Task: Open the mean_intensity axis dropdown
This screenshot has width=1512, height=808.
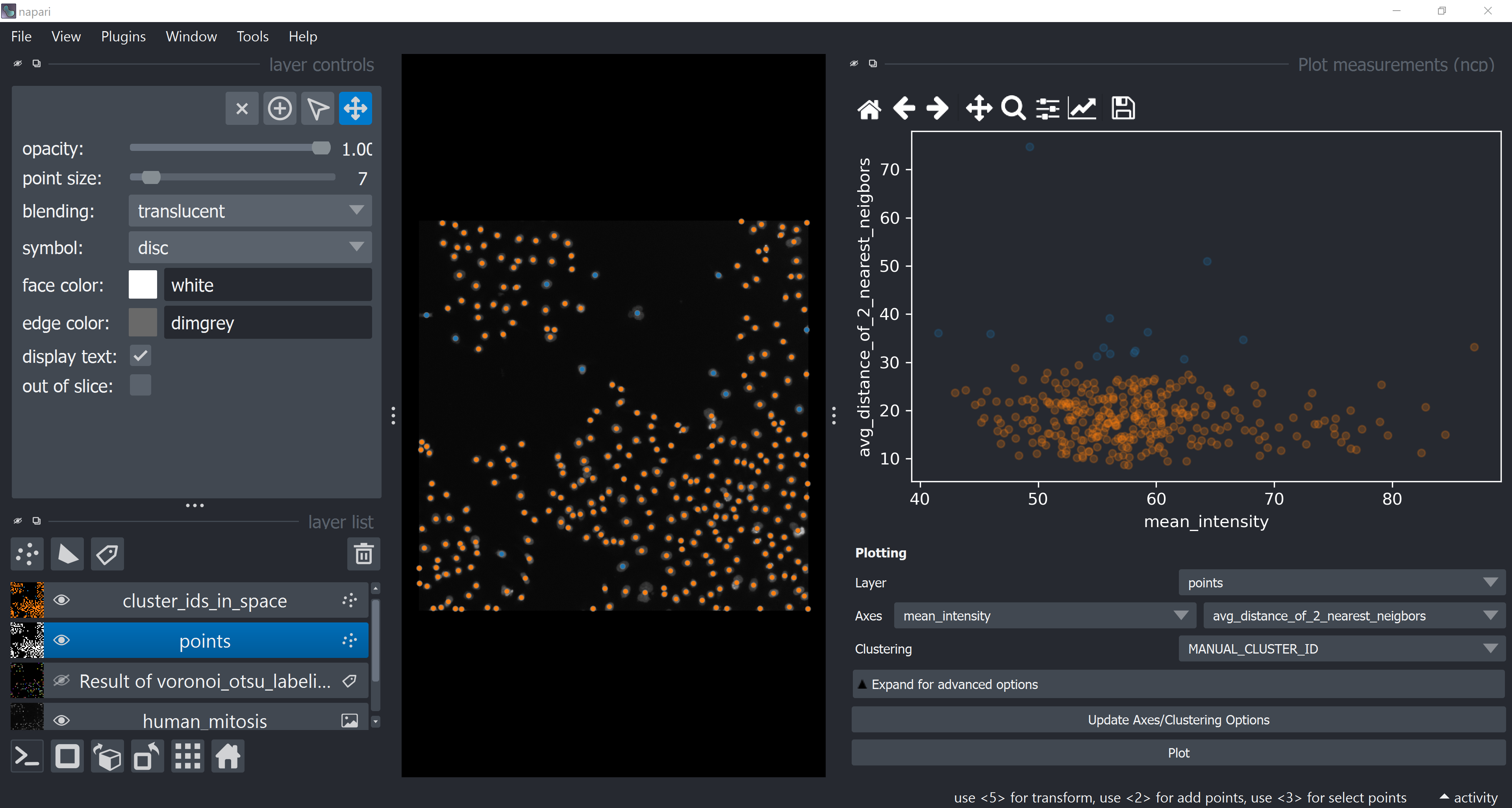Action: coord(1045,615)
